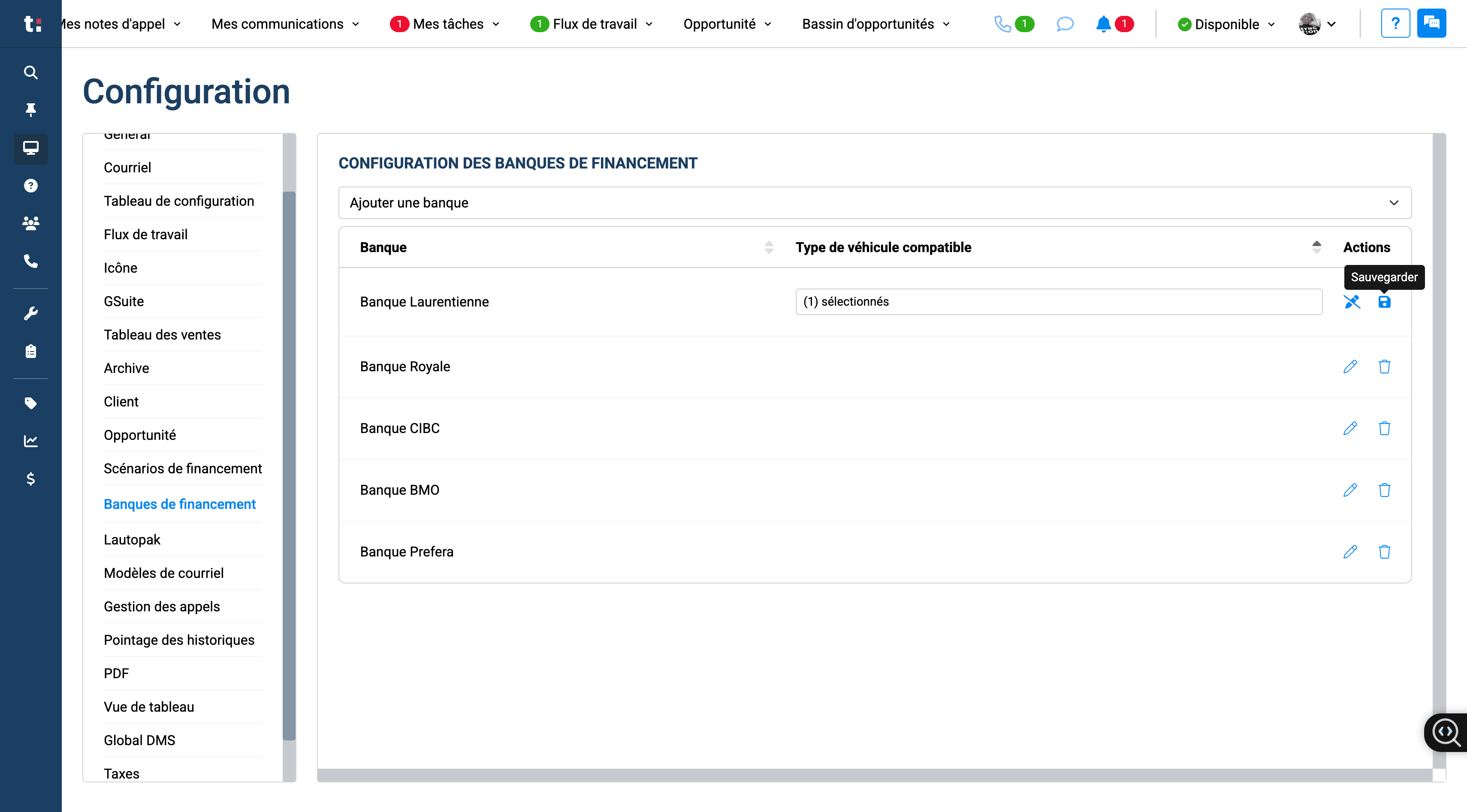Expand the user avatar menu
Viewport: 1467px width, 812px height.
pos(1317,24)
